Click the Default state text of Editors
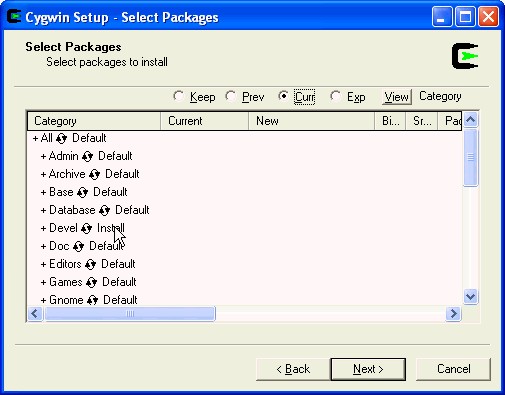This screenshot has width=505, height=395. pos(118,264)
